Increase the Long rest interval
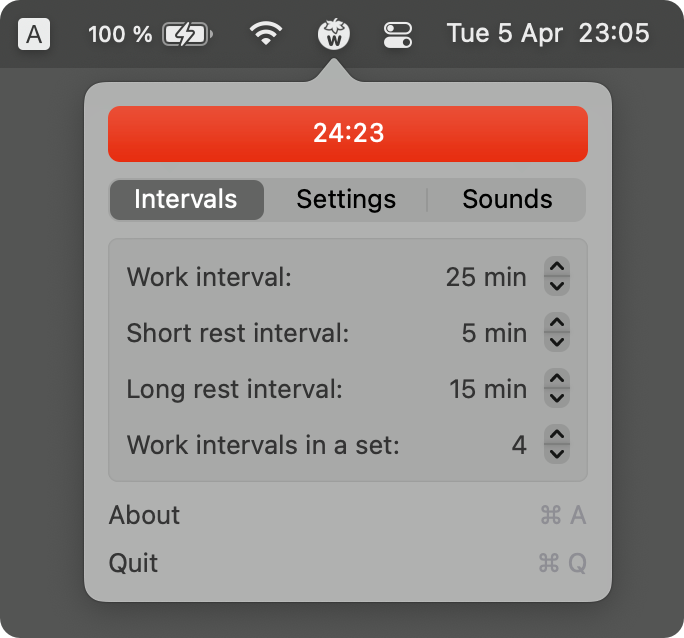Screen dimensions: 684x638 [x=558, y=380]
